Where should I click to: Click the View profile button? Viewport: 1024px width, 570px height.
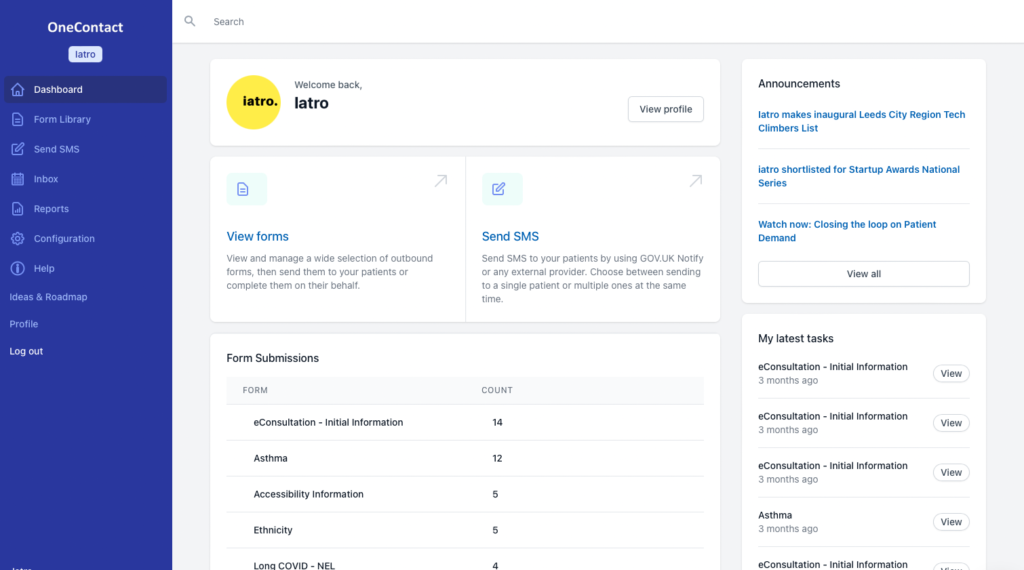point(665,109)
